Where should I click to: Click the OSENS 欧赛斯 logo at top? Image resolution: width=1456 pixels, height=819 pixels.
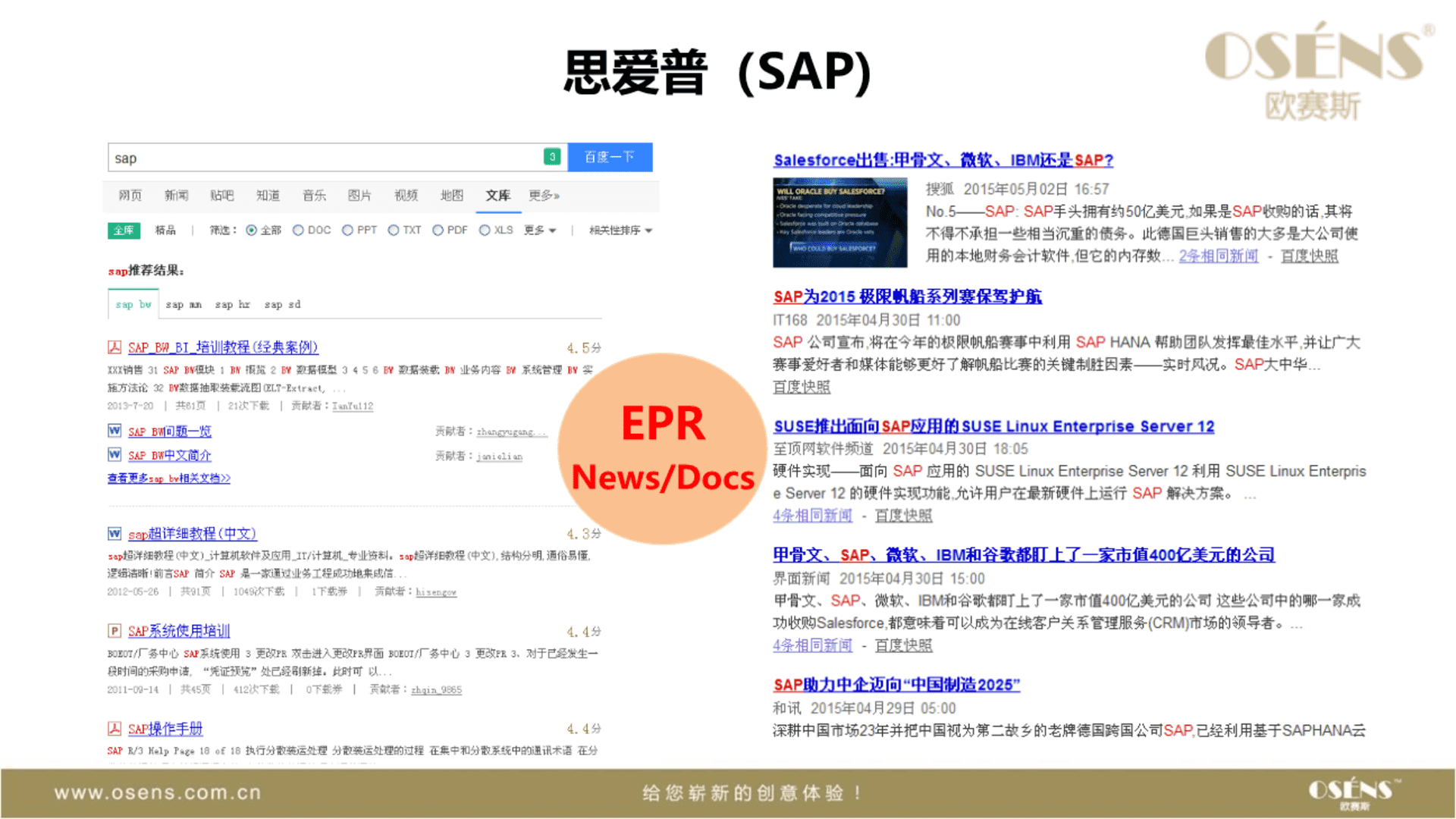click(1319, 73)
